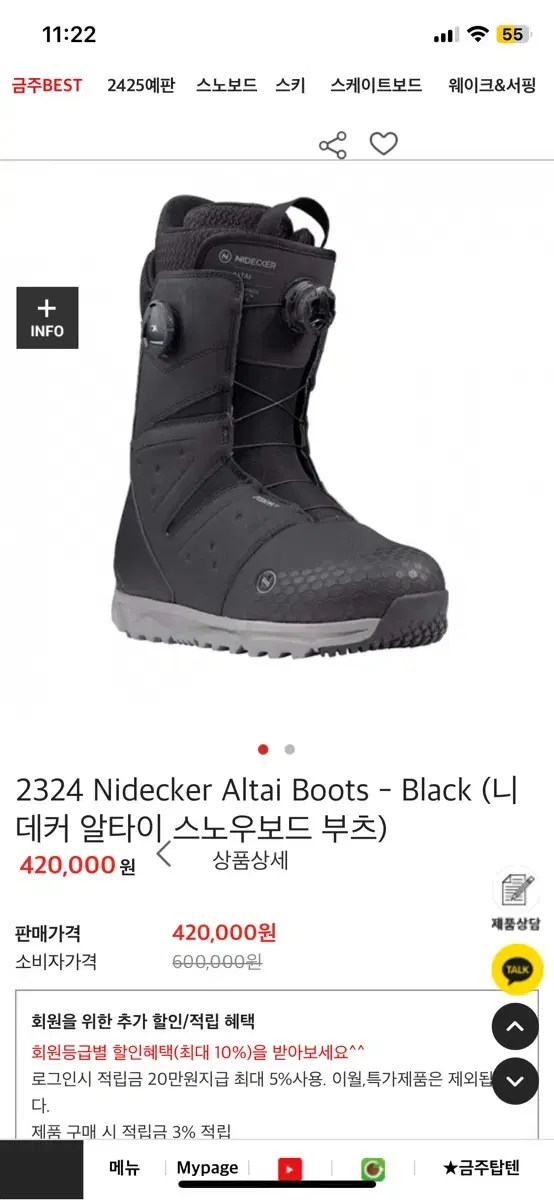Open the YouTube icon in bottom bar

[x=290, y=1168]
